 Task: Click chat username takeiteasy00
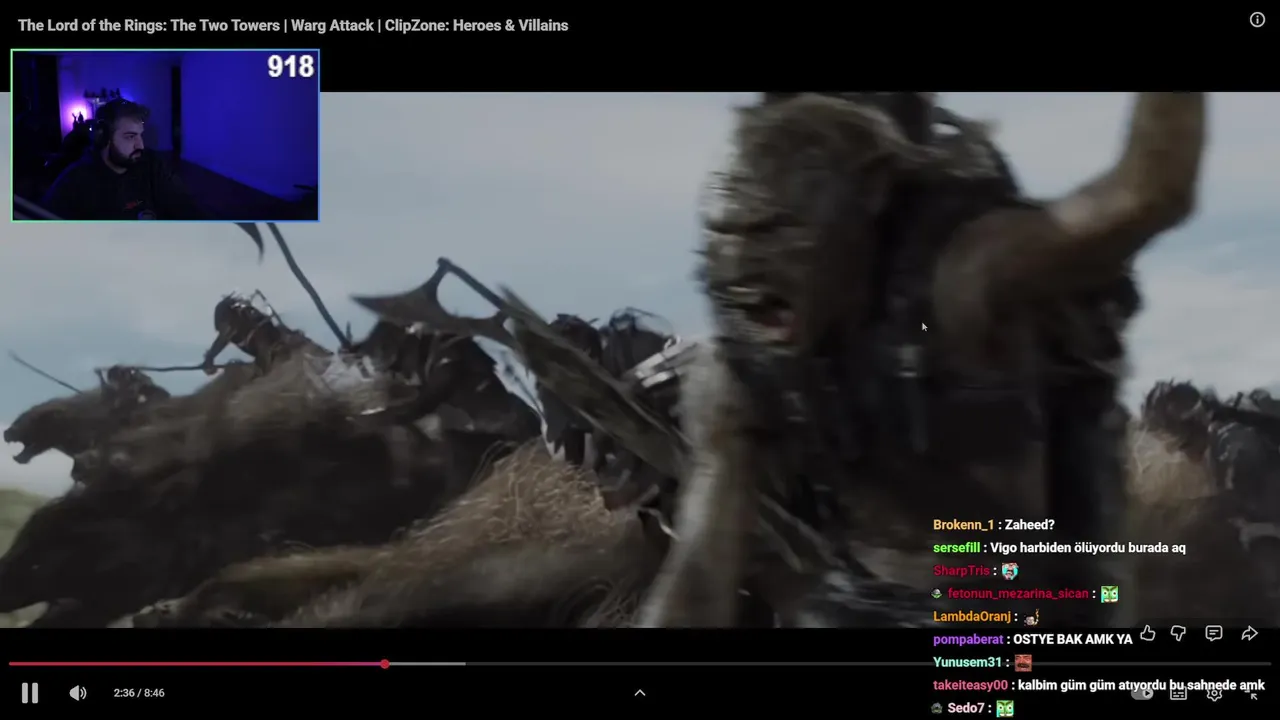point(970,685)
